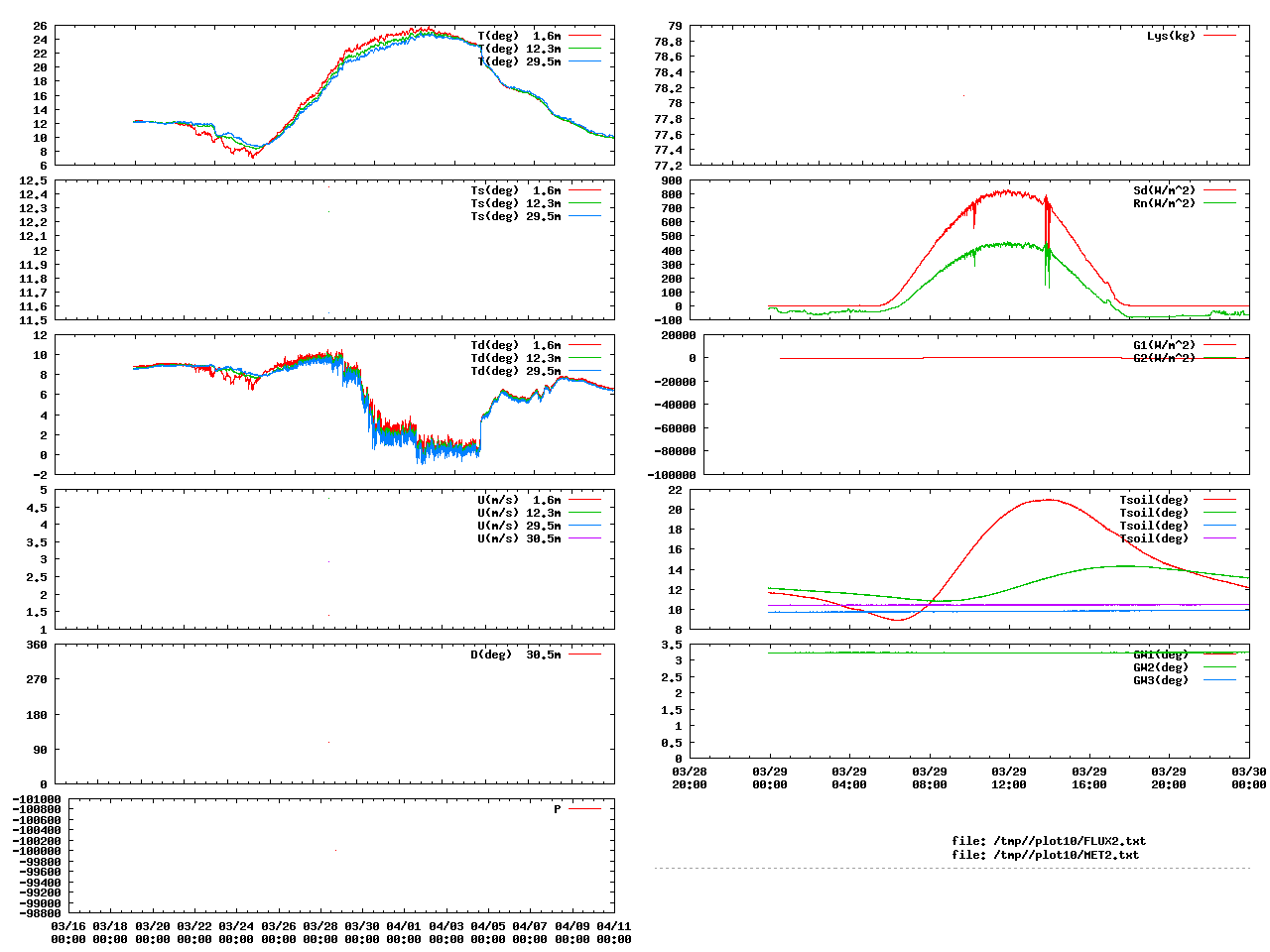1270x952 pixels.
Task: Click the 'Td(deg) 29.5m' legend label
Action: (x=516, y=371)
